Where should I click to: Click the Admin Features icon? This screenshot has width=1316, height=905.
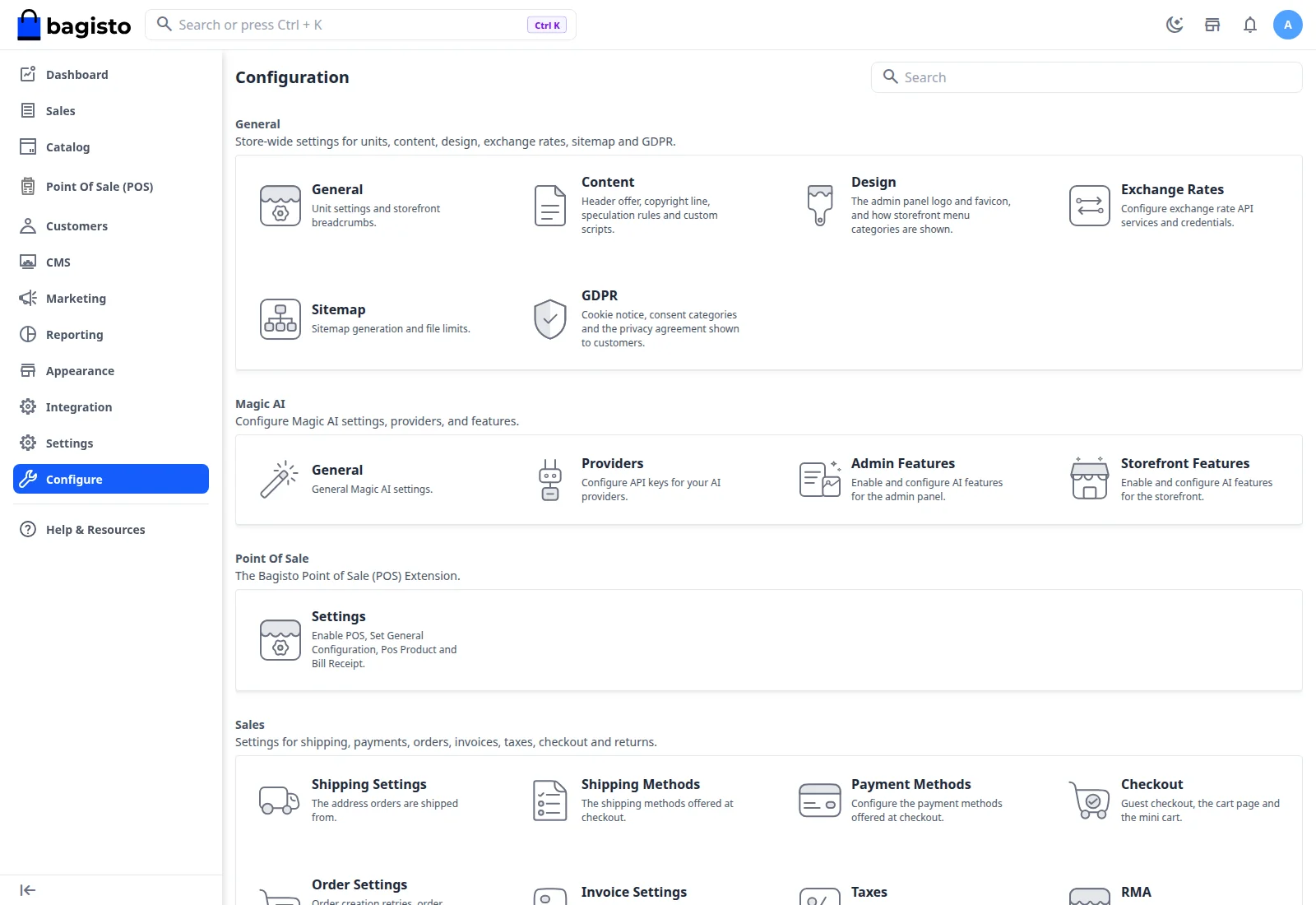(x=820, y=480)
